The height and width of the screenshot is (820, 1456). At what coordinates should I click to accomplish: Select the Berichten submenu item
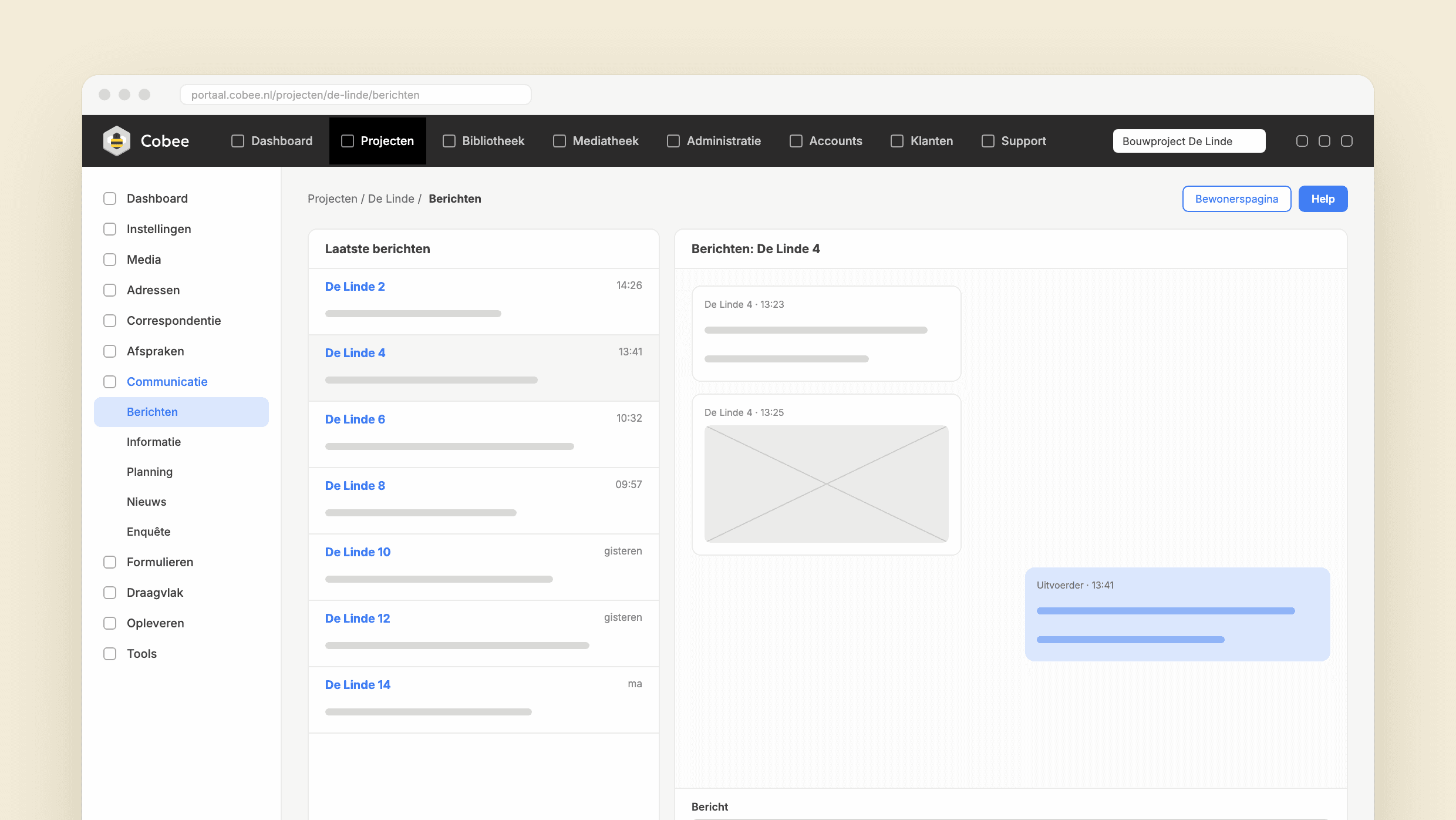tap(181, 412)
